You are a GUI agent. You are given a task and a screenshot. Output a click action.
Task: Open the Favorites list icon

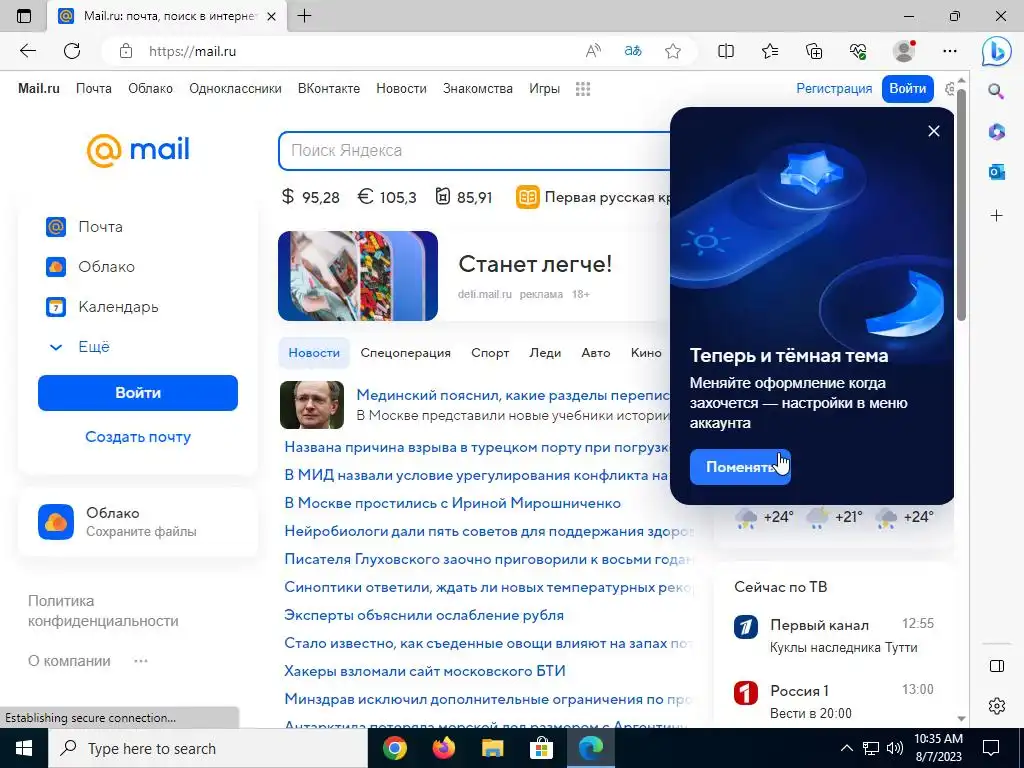770,51
